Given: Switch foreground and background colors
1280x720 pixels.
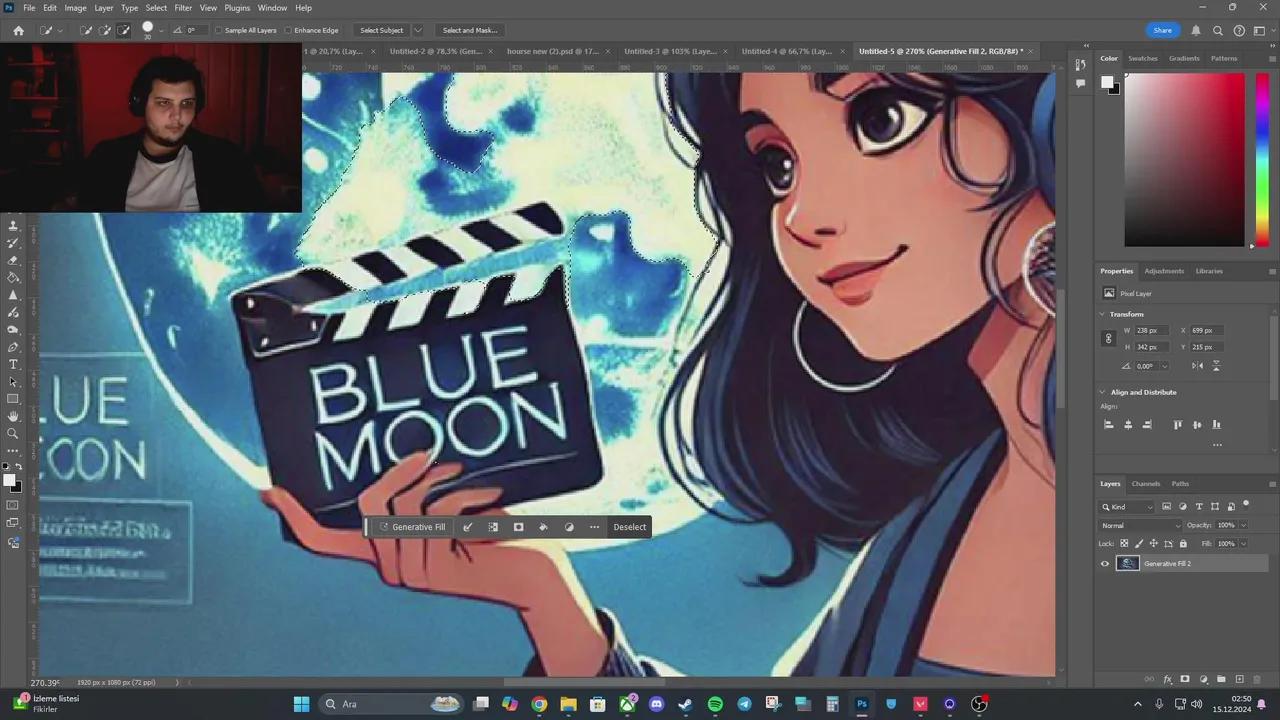Looking at the screenshot, I should click(x=18, y=467).
